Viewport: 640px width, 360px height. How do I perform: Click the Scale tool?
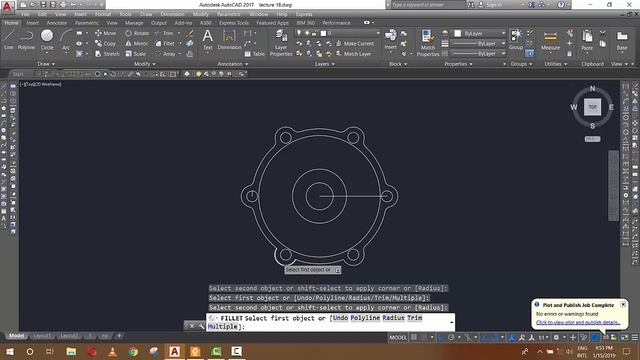136,53
